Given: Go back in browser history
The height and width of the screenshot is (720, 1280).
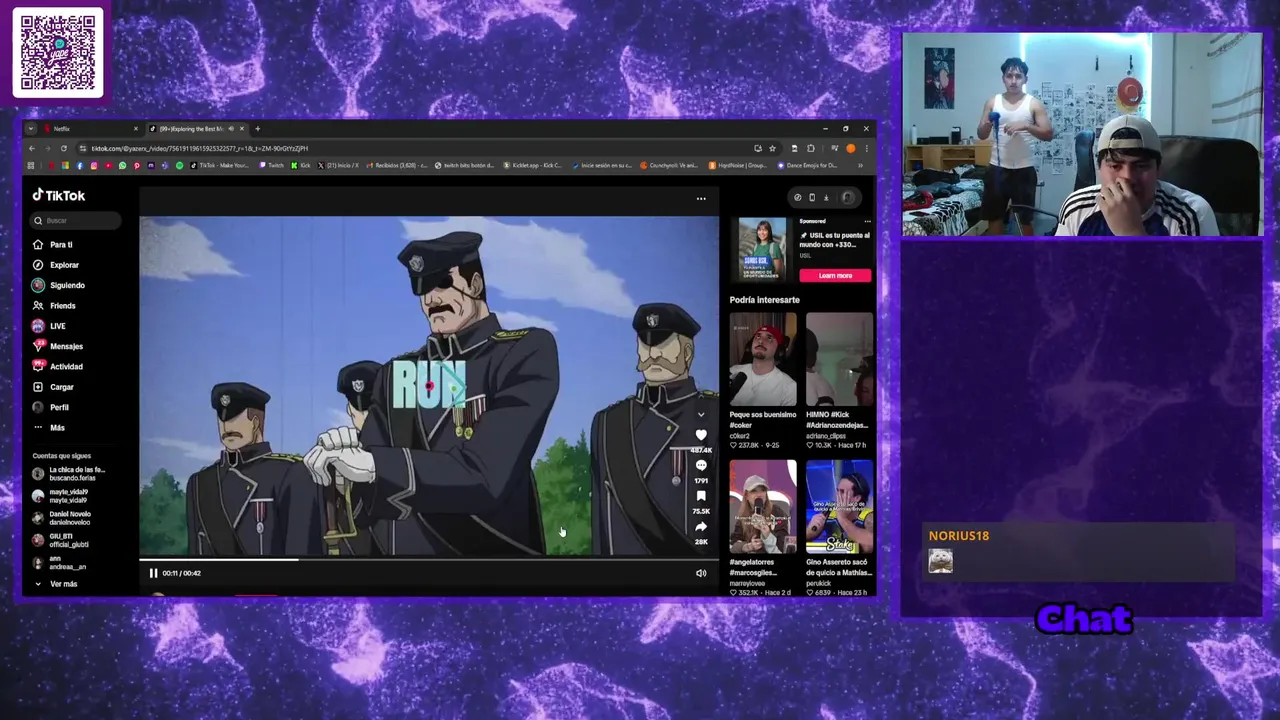Looking at the screenshot, I should 31,148.
